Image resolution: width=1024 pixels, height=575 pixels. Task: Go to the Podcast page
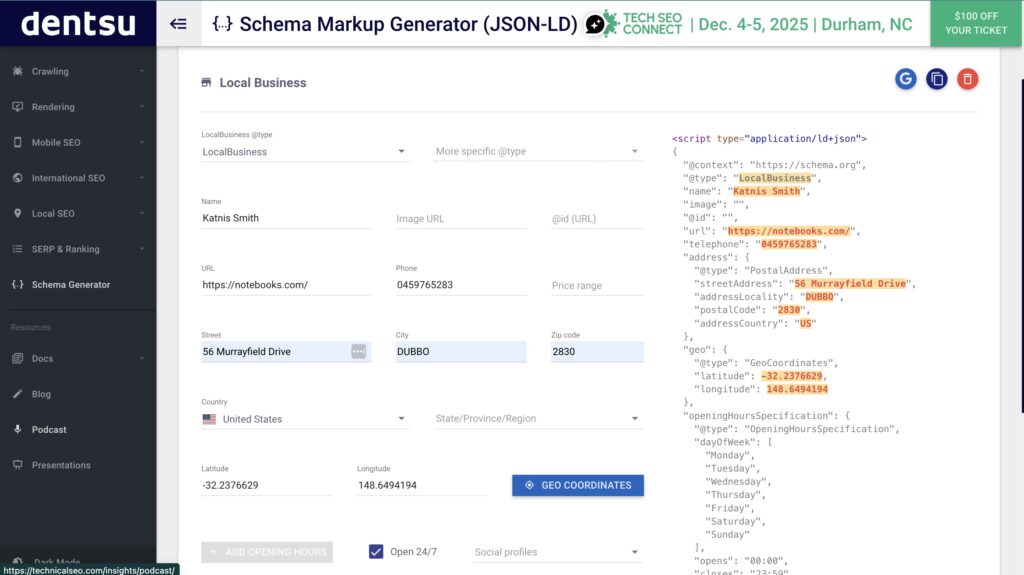click(x=78, y=429)
